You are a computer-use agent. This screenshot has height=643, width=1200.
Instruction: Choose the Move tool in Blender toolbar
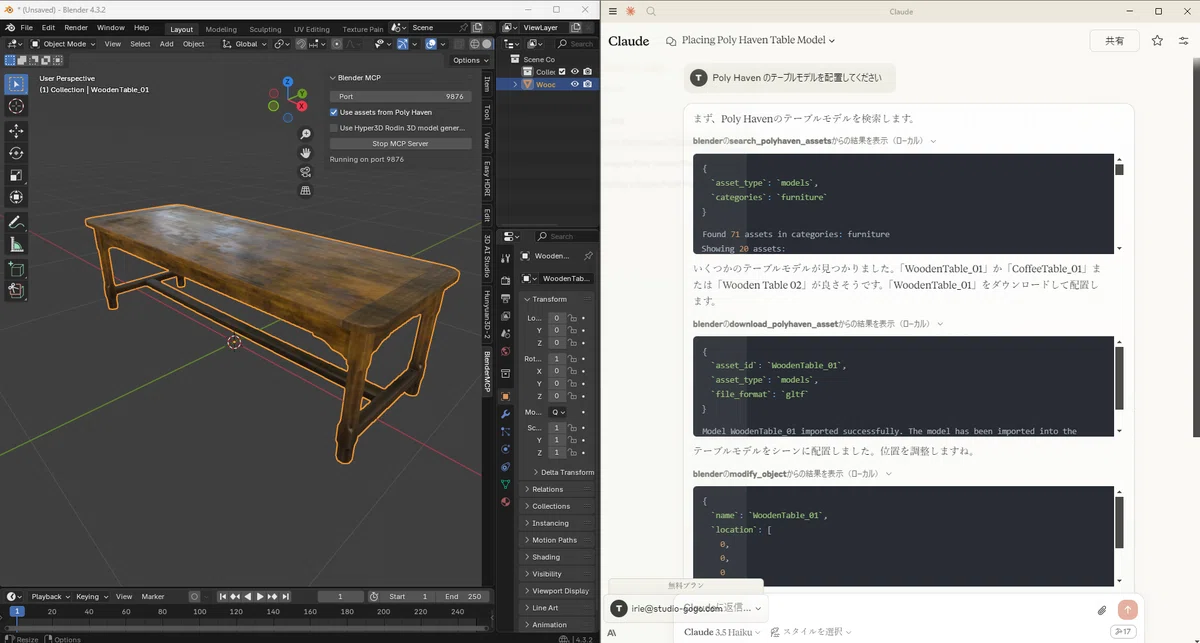pos(16,131)
